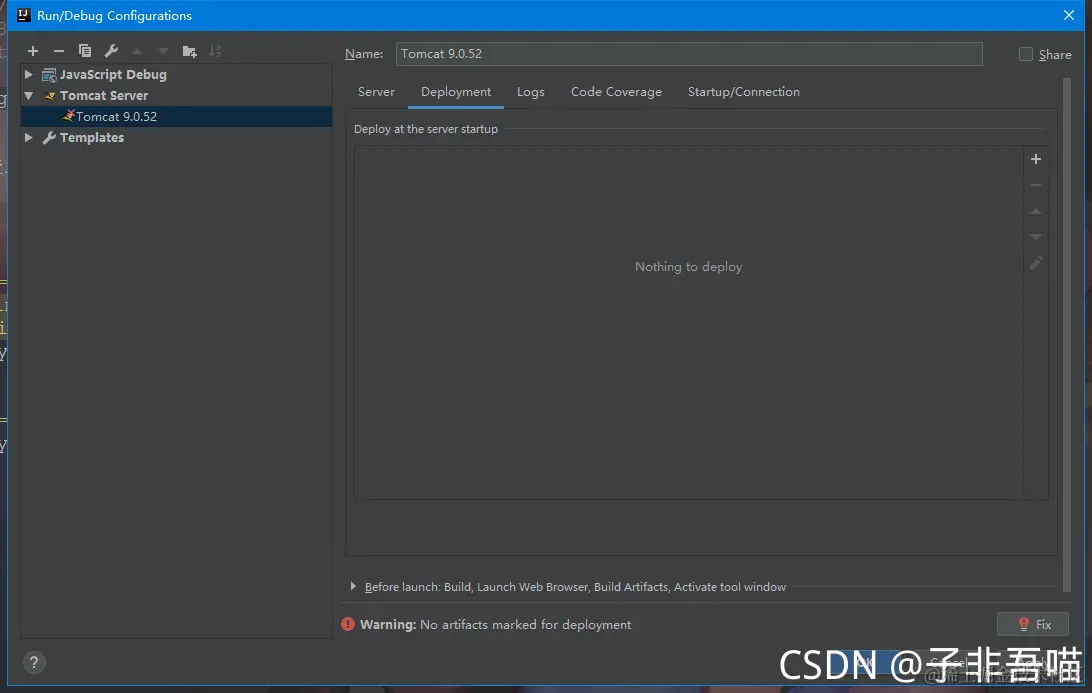Click the JavaScript Debug node icon
This screenshot has width=1092, height=693.
(49, 75)
